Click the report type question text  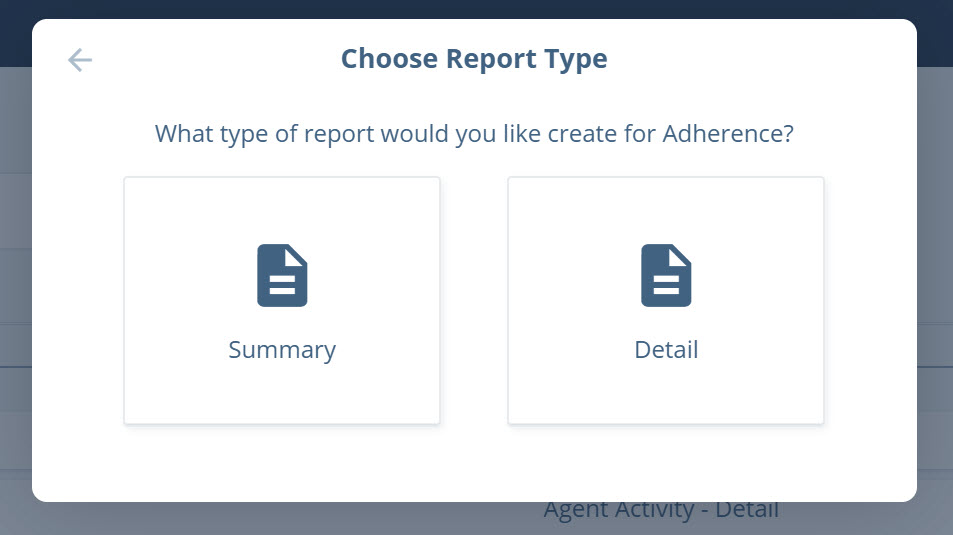(474, 134)
